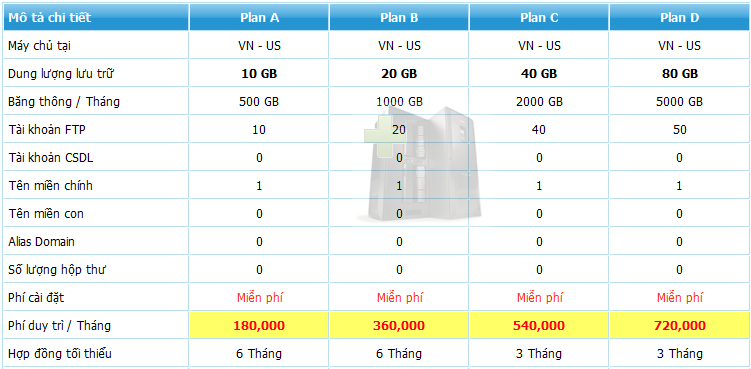Click the 10 GB storage value
The height and width of the screenshot is (369, 751).
259,74
